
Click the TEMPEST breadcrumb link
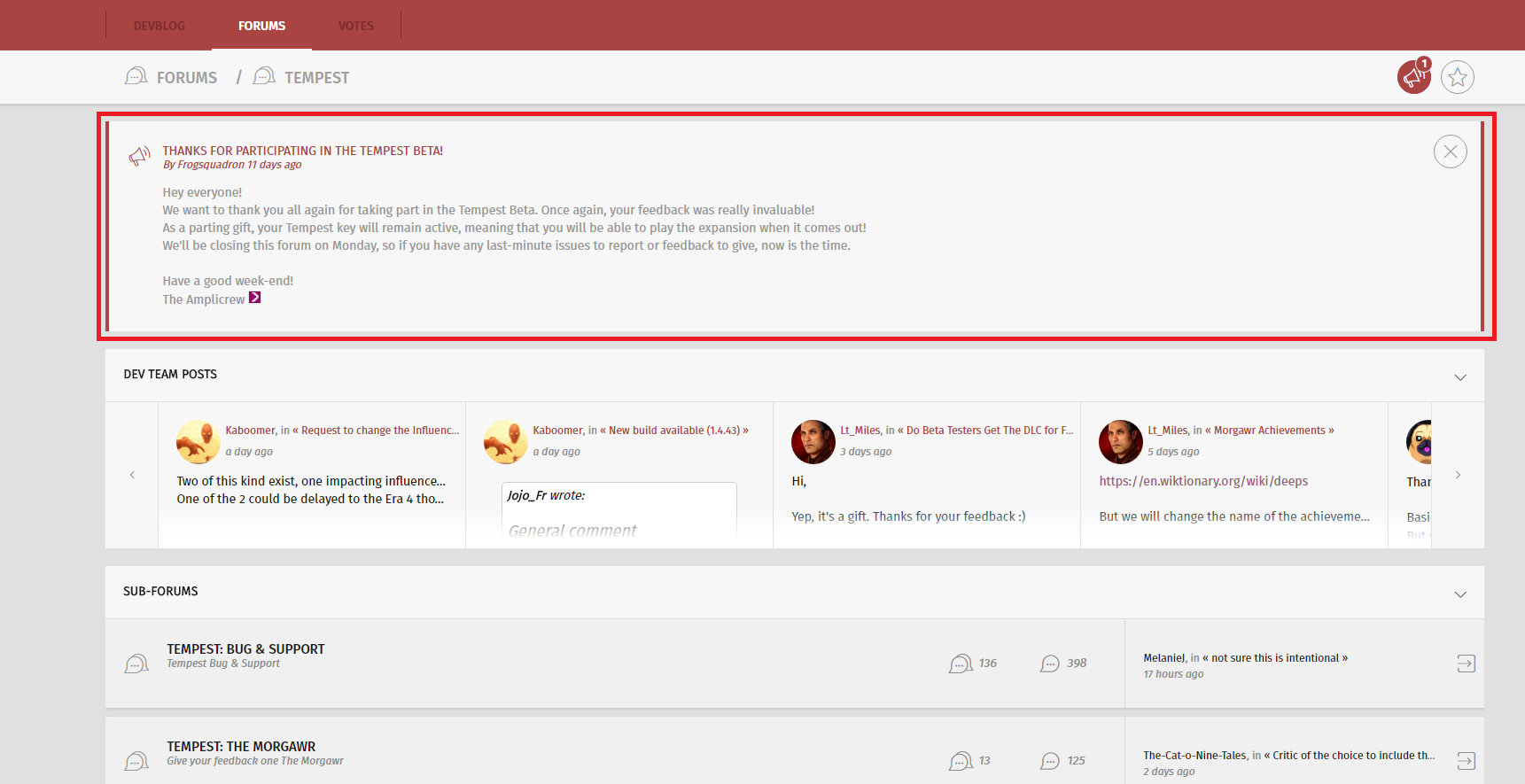(x=316, y=78)
